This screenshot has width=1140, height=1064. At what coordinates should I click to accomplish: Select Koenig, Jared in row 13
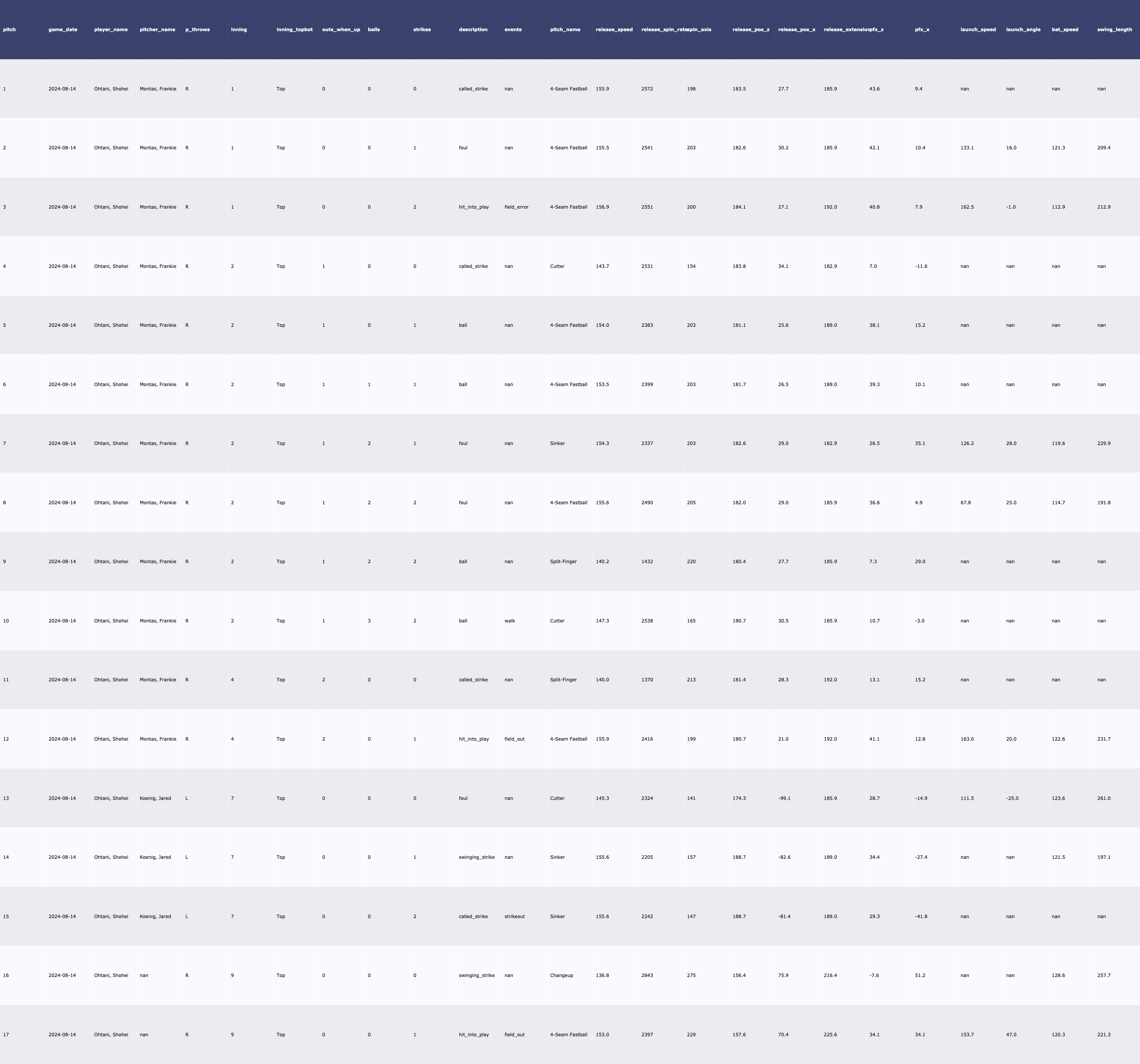(x=155, y=798)
